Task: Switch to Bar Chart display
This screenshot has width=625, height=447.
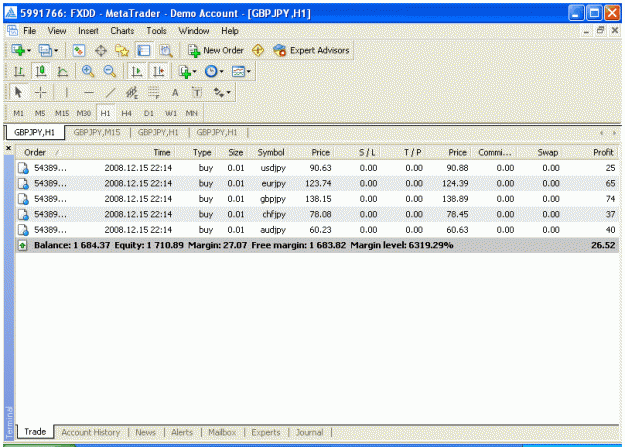Action: [19, 71]
